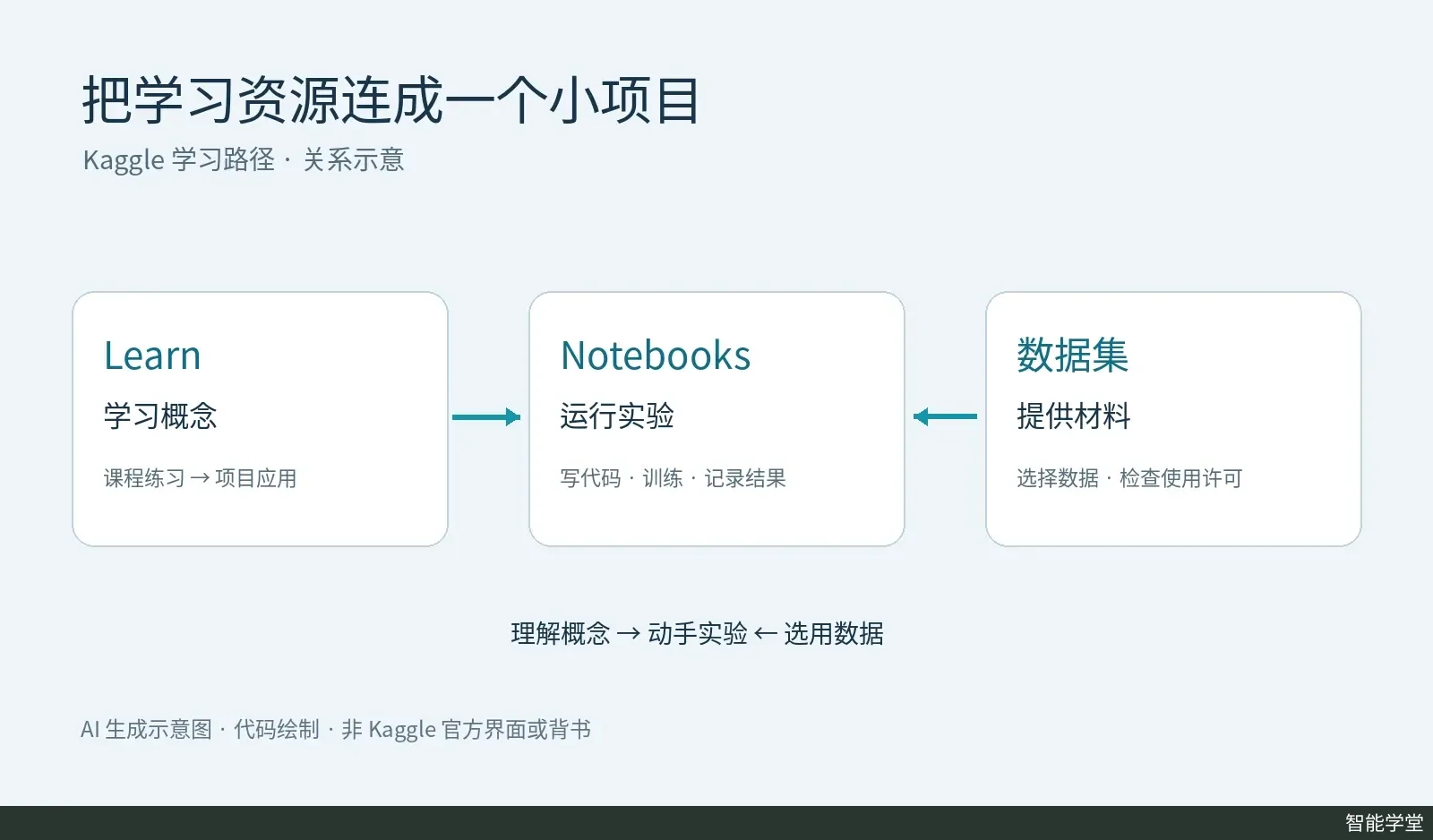Click the text 提供材料
This screenshot has height=840, width=1433.
(1074, 416)
